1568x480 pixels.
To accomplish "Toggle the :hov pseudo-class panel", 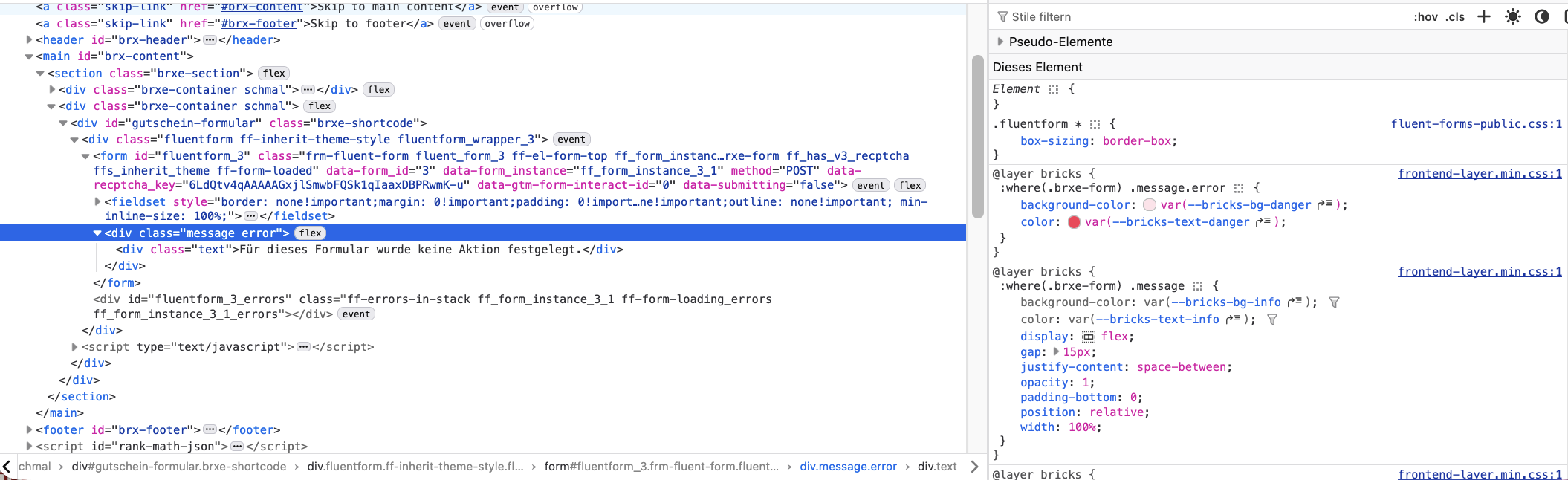I will [1425, 17].
